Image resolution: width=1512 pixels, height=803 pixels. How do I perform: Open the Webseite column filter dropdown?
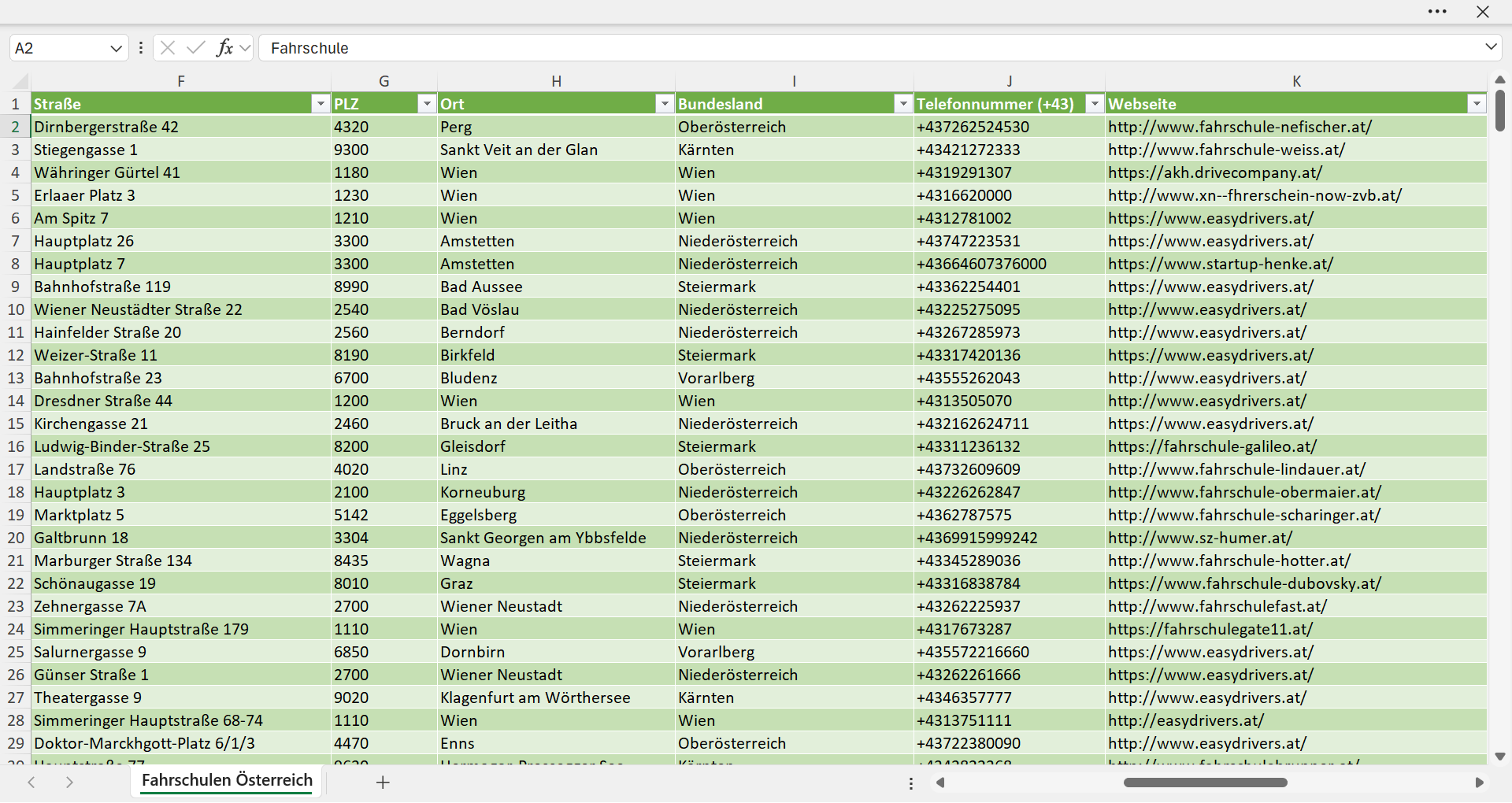pos(1477,104)
